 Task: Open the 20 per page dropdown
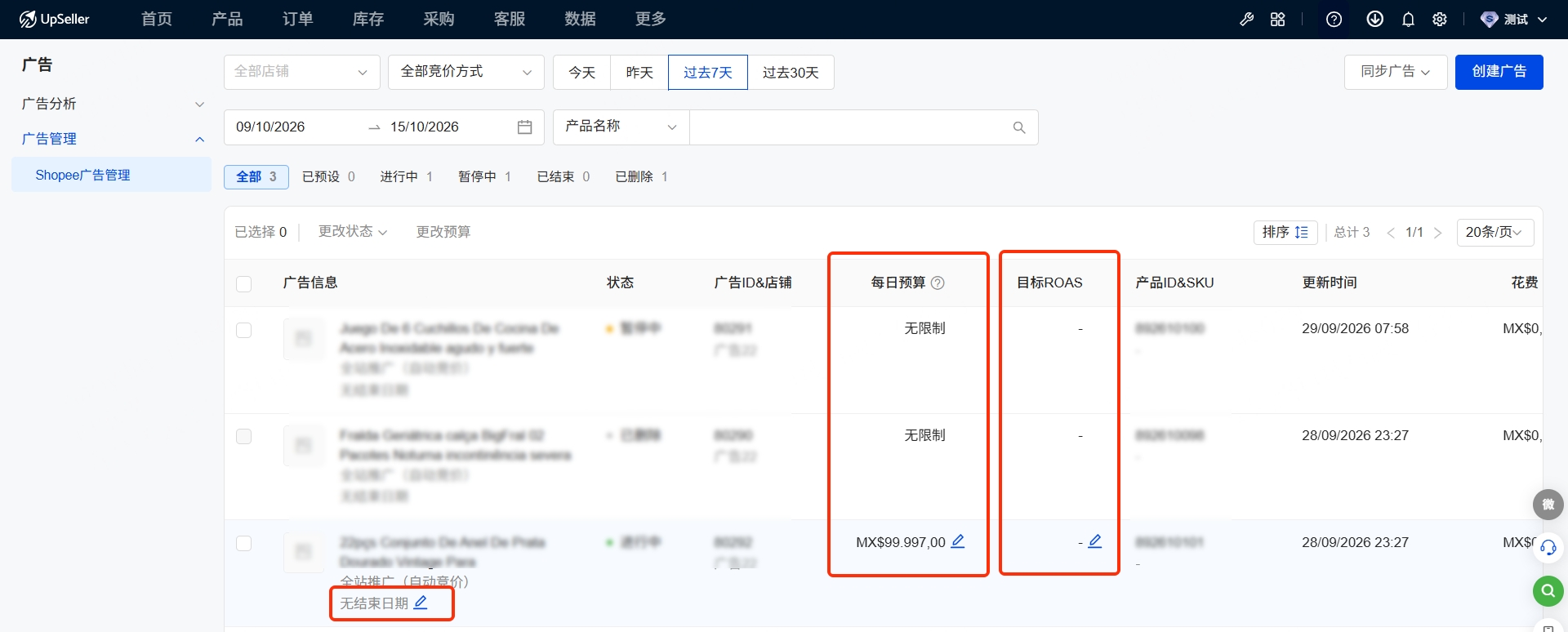(1495, 233)
